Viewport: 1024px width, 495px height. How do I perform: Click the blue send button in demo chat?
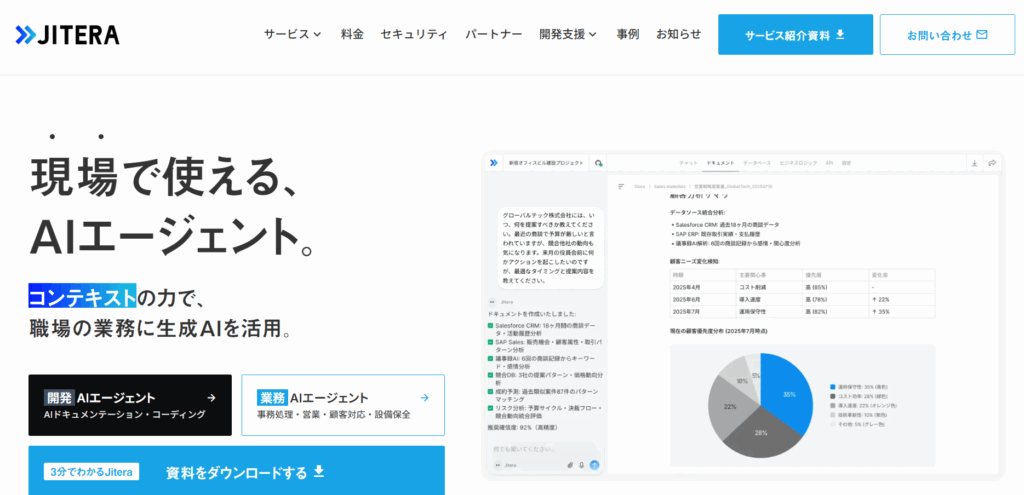pyautogui.click(x=594, y=465)
